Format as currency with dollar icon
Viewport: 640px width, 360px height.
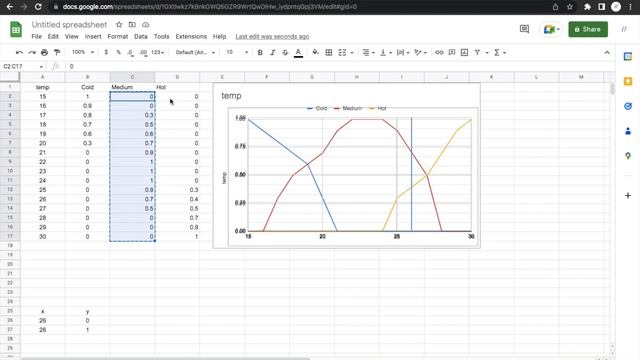106,52
